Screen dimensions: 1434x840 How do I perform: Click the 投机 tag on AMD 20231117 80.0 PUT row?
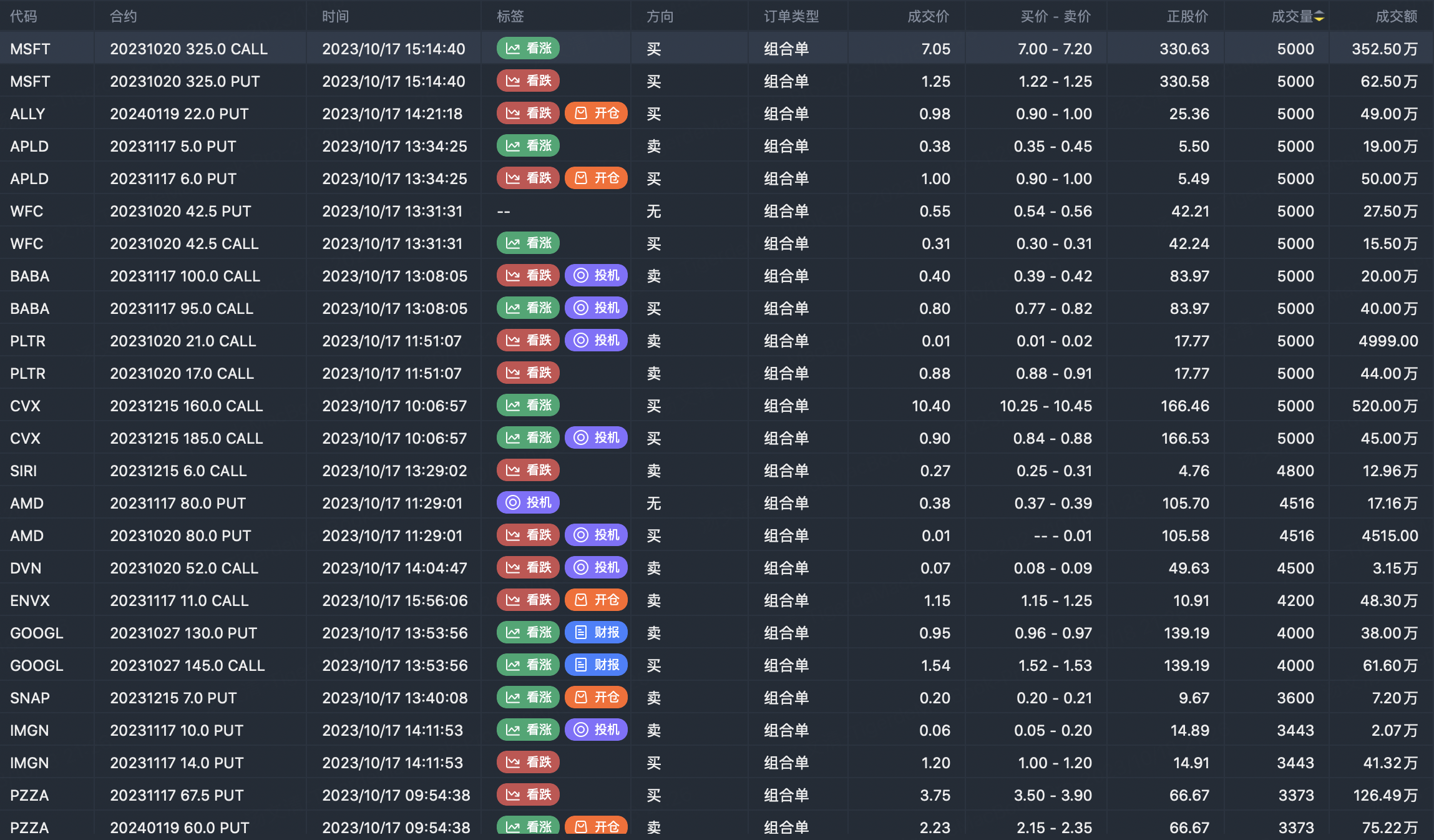[528, 502]
